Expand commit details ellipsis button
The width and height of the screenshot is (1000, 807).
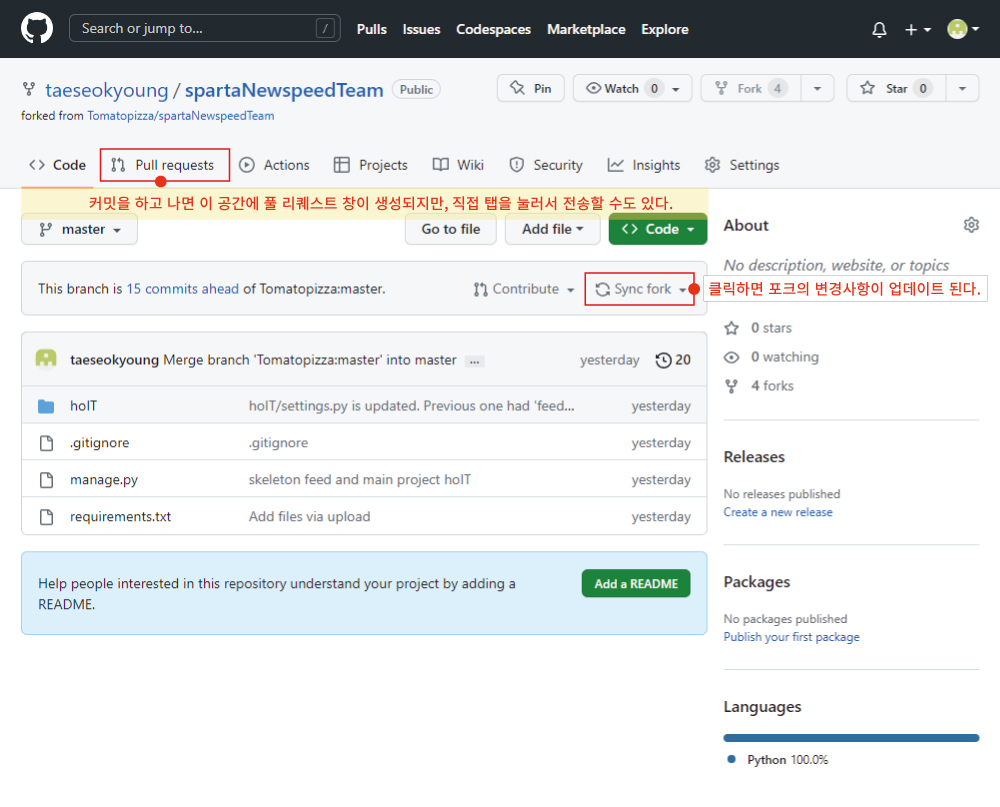coord(474,361)
